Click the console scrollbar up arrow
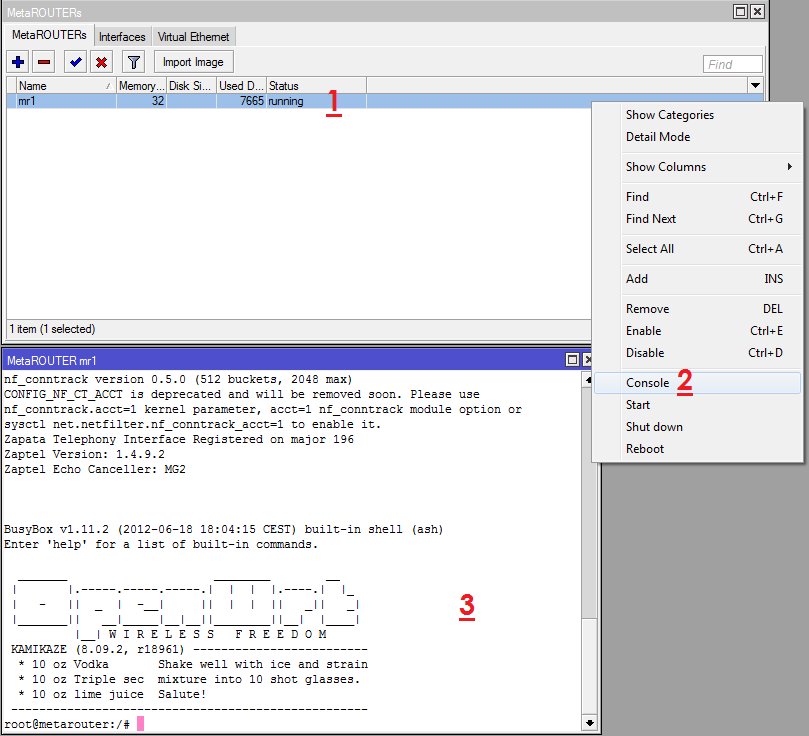809x736 pixels. point(589,380)
